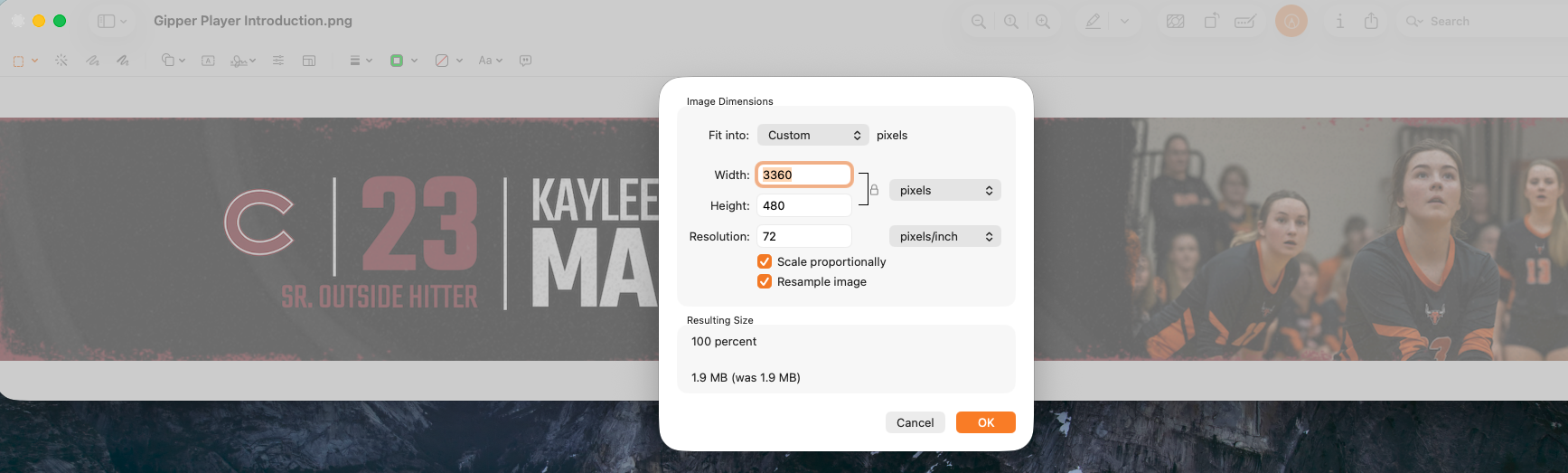Image resolution: width=1568 pixels, height=473 pixels.
Task: Open the Sign signature tool
Action: point(243,61)
